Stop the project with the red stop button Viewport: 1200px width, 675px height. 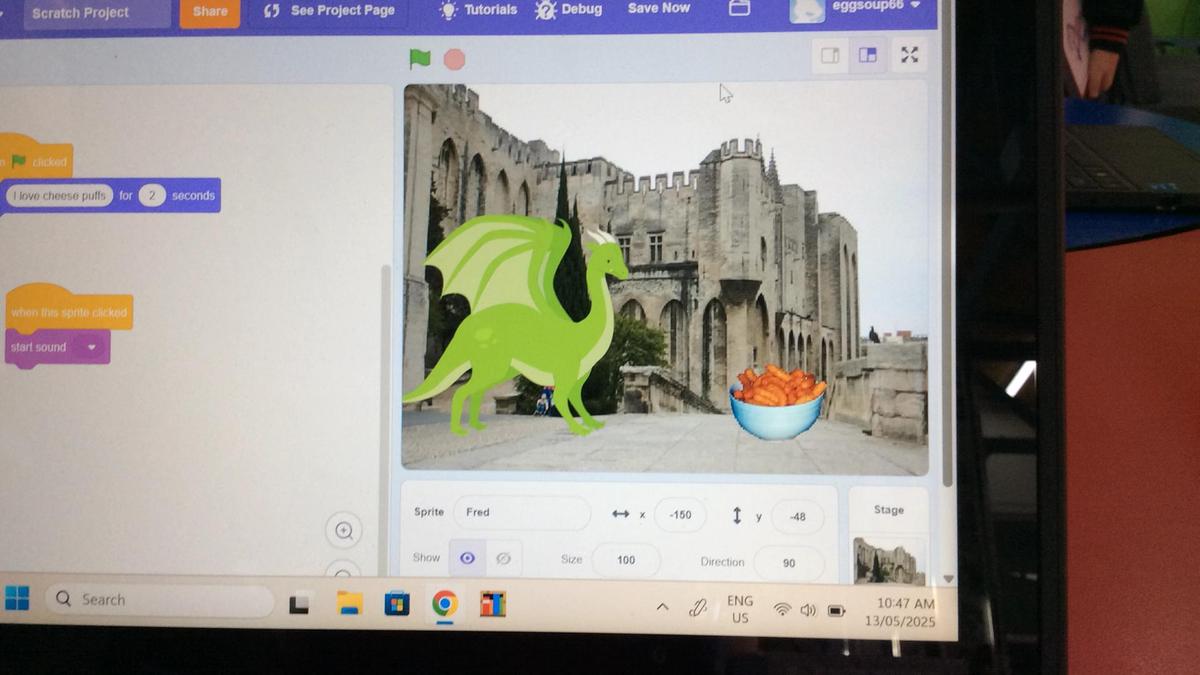pyautogui.click(x=454, y=60)
